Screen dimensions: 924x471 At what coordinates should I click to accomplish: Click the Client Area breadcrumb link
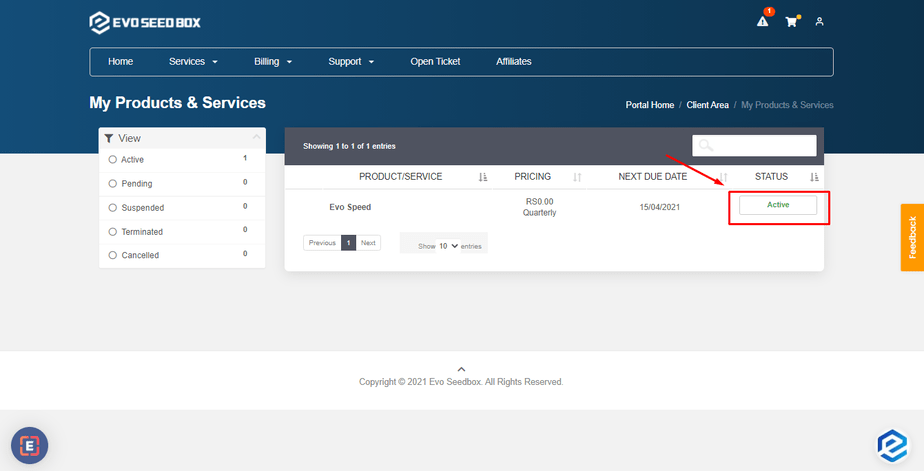click(x=708, y=105)
